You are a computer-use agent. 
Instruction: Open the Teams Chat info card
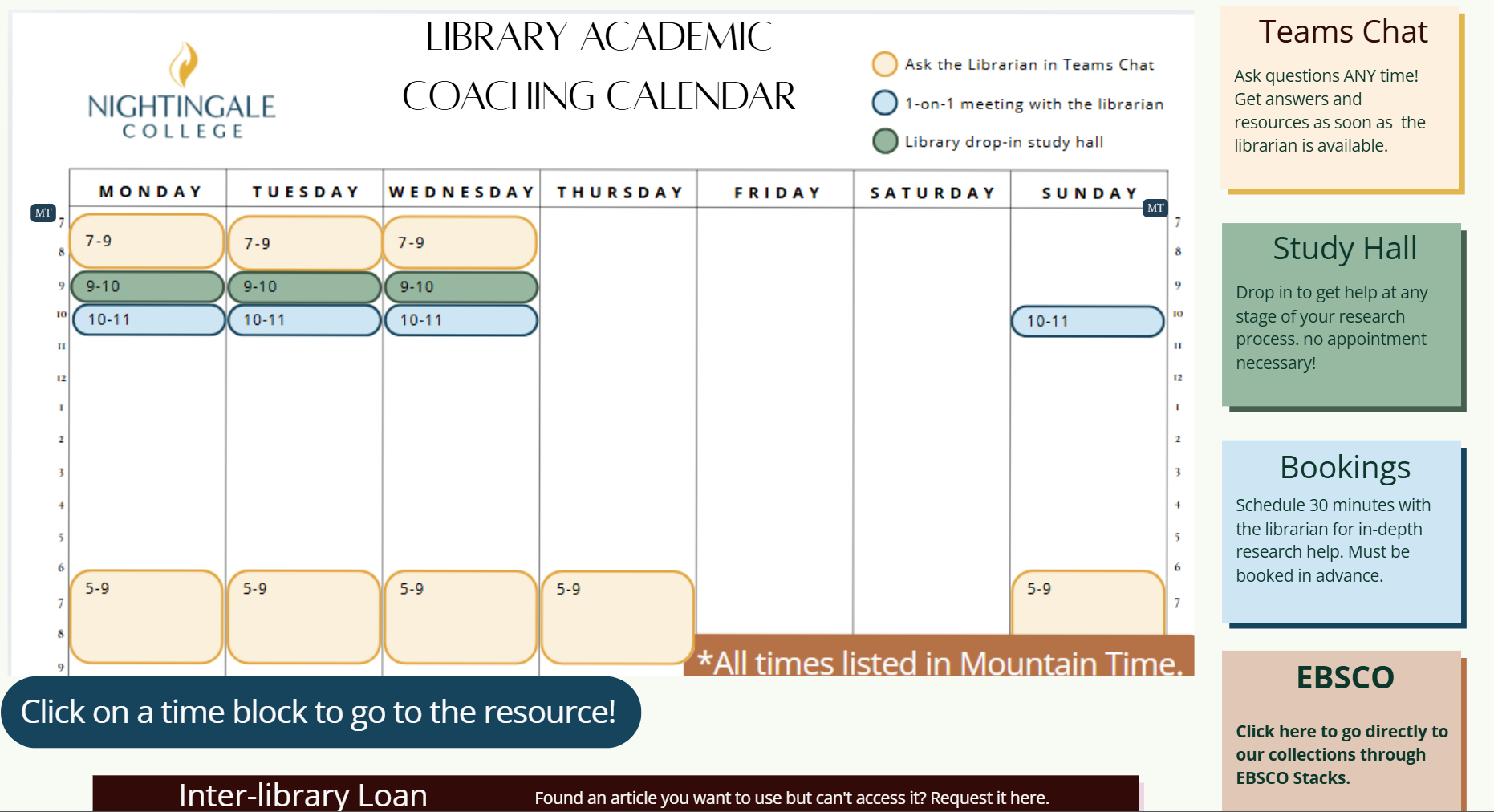click(x=1341, y=99)
